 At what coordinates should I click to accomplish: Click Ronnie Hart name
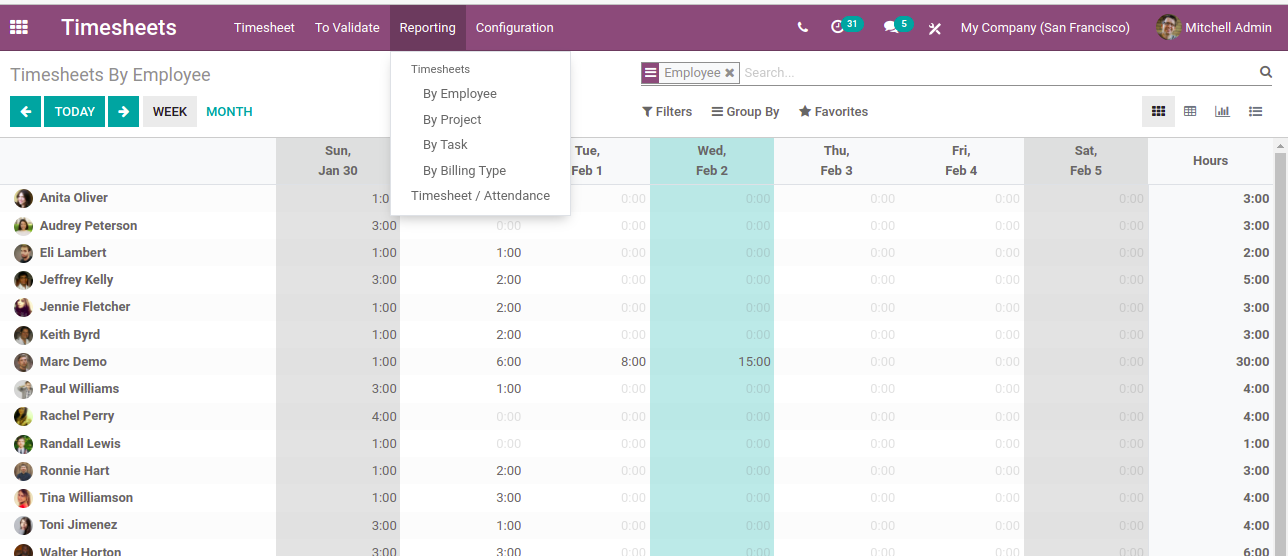[75, 471]
